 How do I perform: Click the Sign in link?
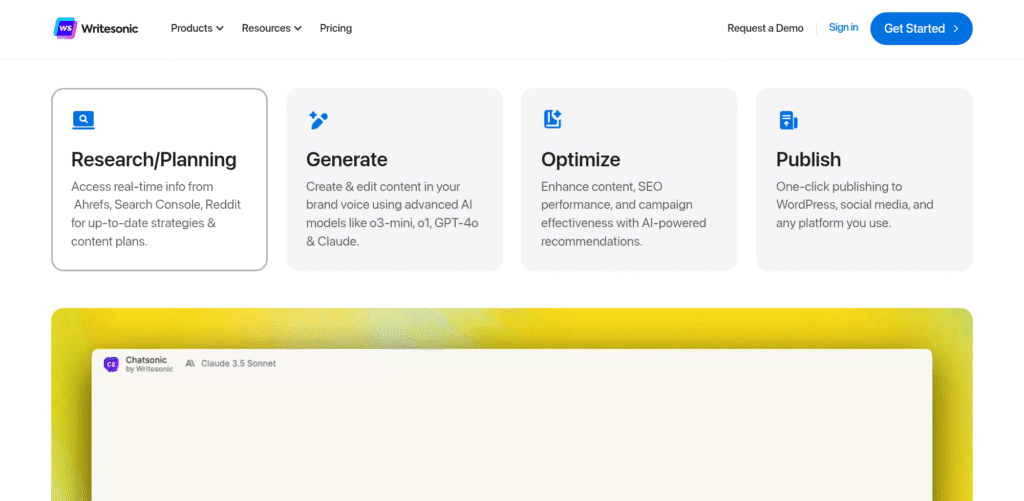(x=843, y=28)
